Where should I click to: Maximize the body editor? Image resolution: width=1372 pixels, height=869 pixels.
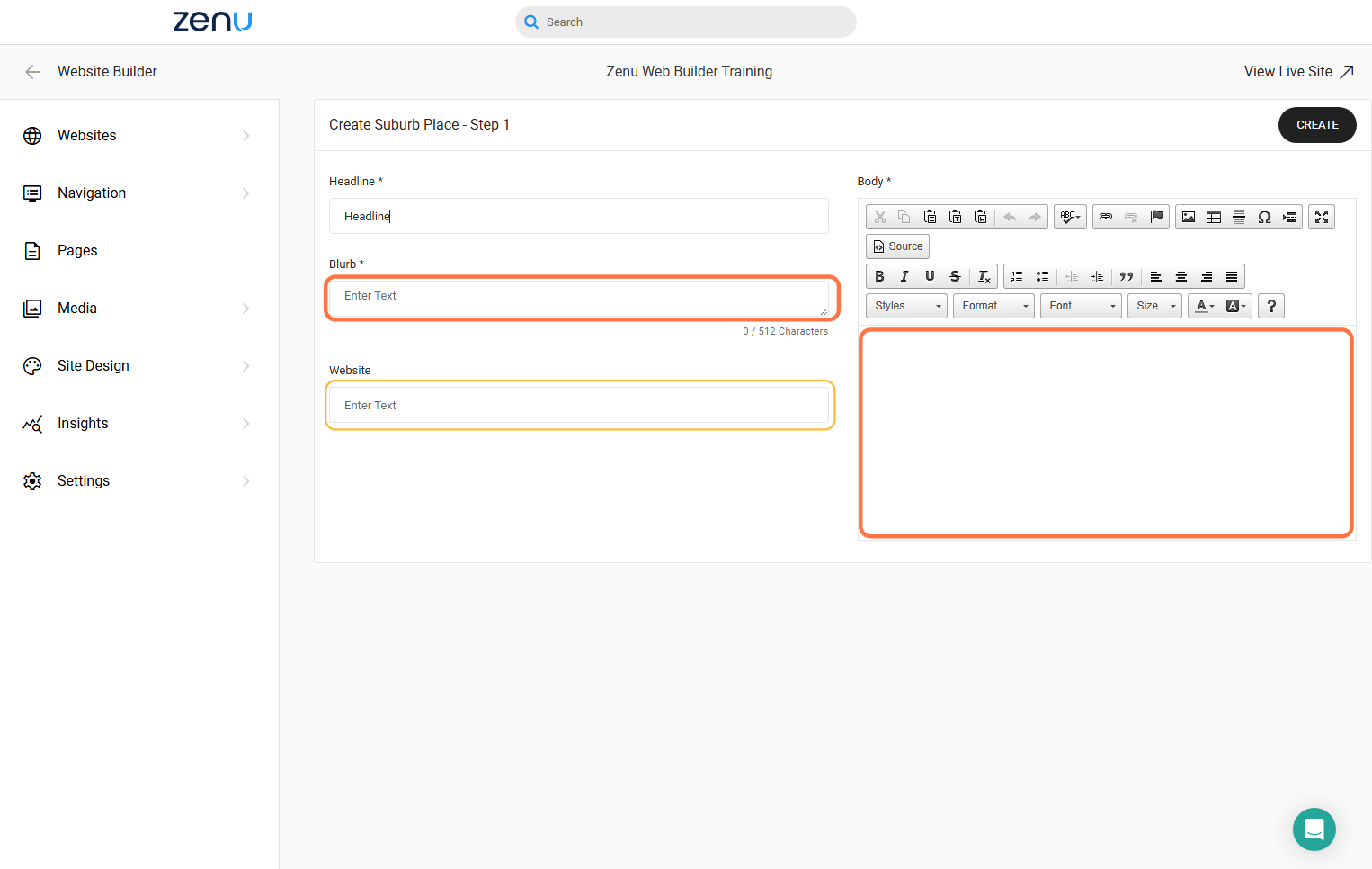point(1322,217)
